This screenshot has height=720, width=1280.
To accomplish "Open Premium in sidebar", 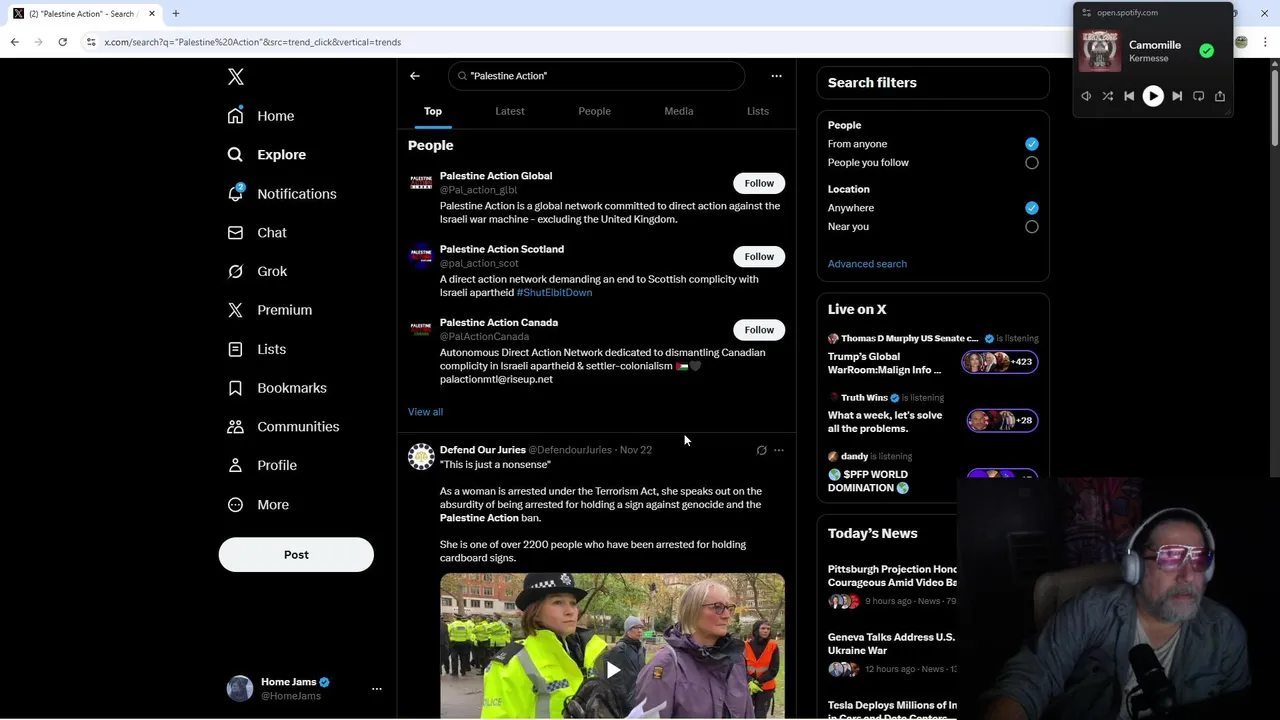I will point(269,310).
